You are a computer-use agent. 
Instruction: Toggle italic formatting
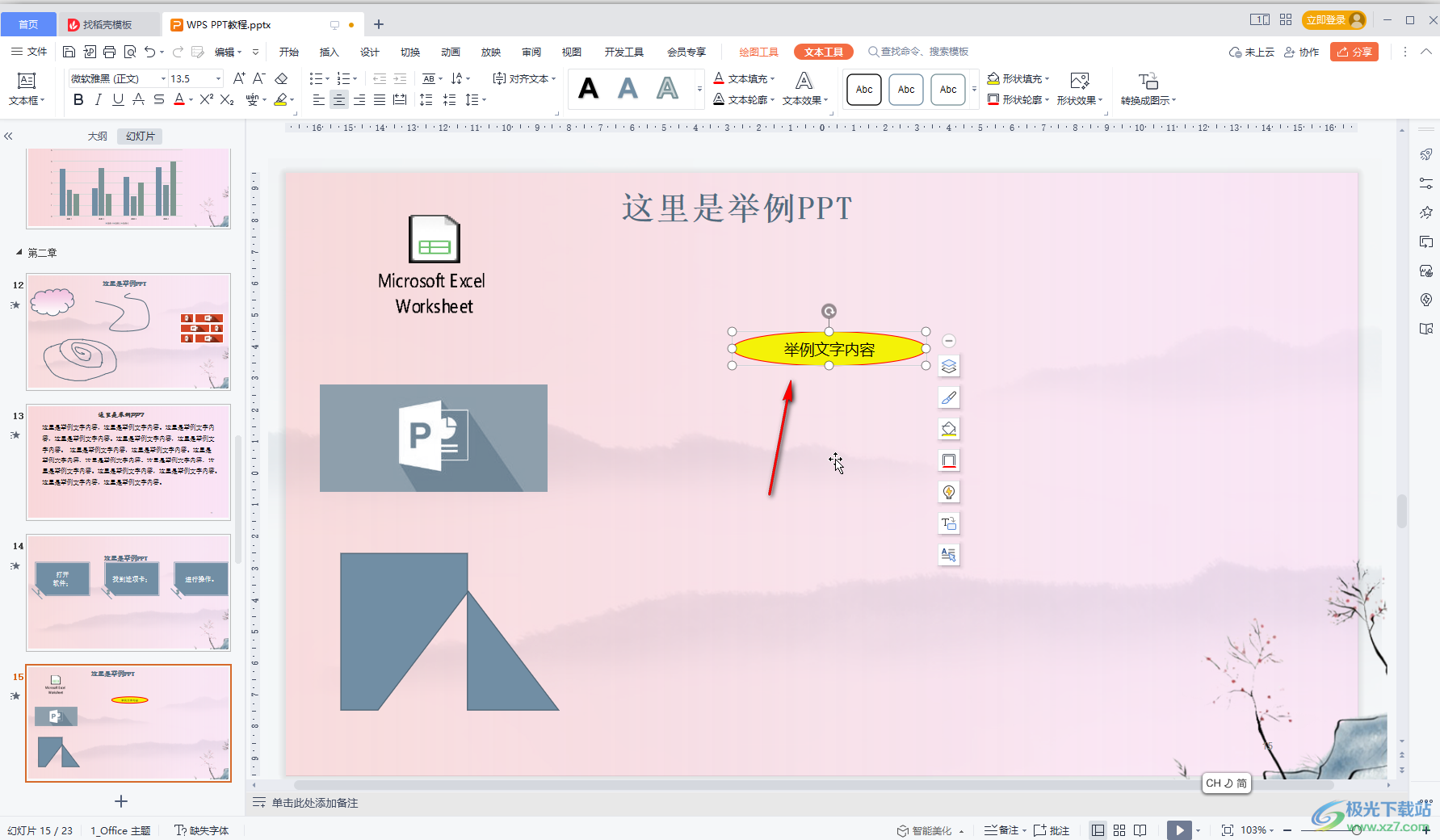(x=98, y=99)
